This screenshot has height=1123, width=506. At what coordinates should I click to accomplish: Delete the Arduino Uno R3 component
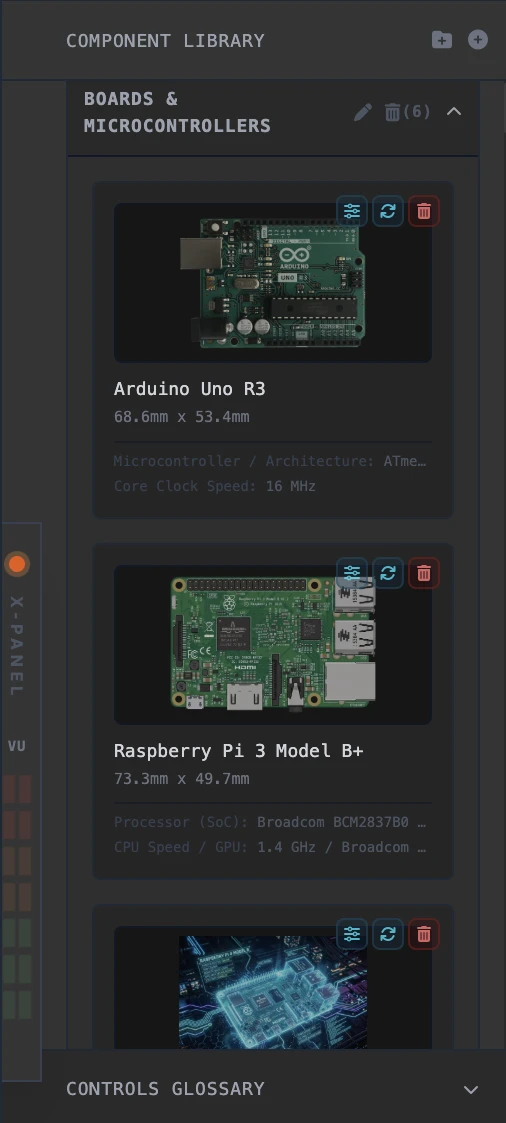coord(424,211)
